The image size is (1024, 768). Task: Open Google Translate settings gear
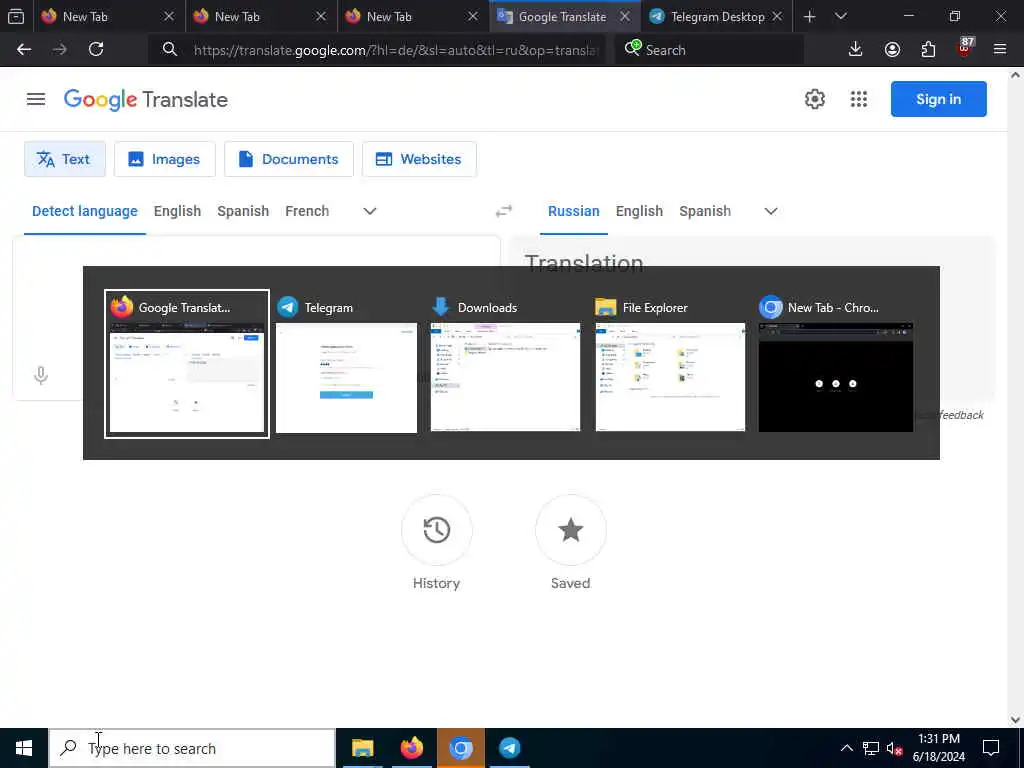pyautogui.click(x=814, y=99)
